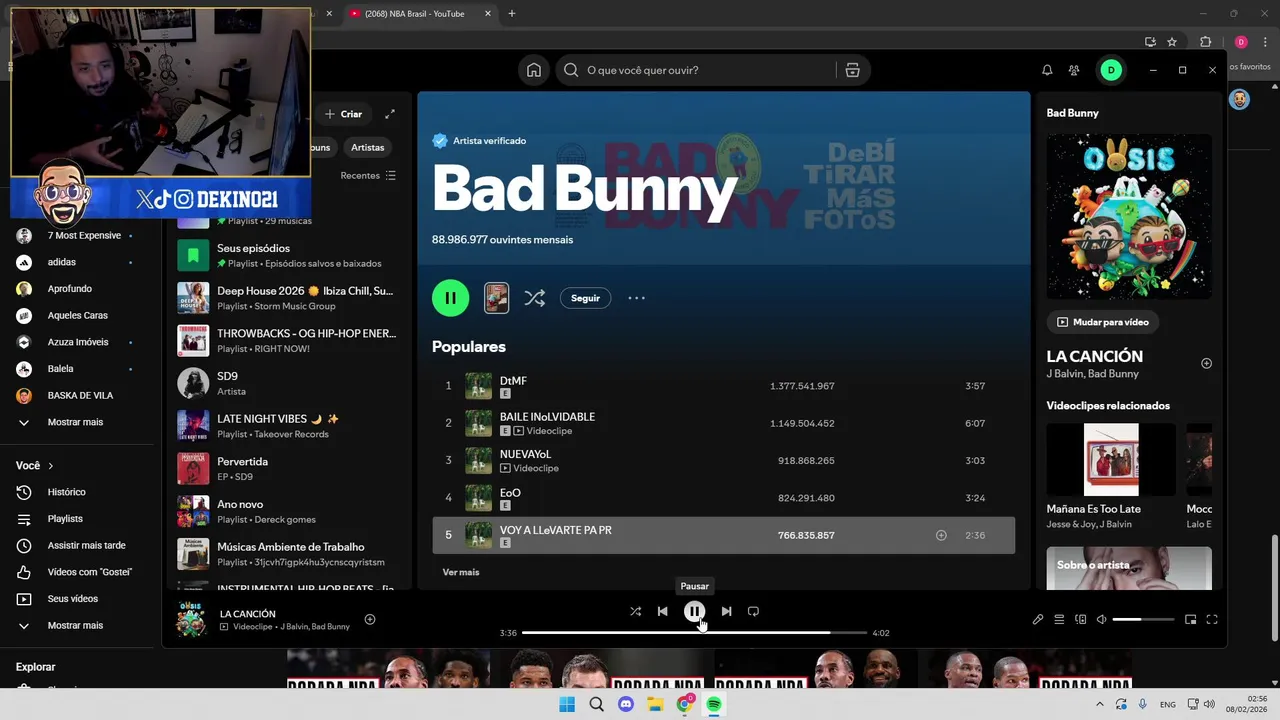
Task: Seek along the song progress bar
Action: click(x=694, y=633)
